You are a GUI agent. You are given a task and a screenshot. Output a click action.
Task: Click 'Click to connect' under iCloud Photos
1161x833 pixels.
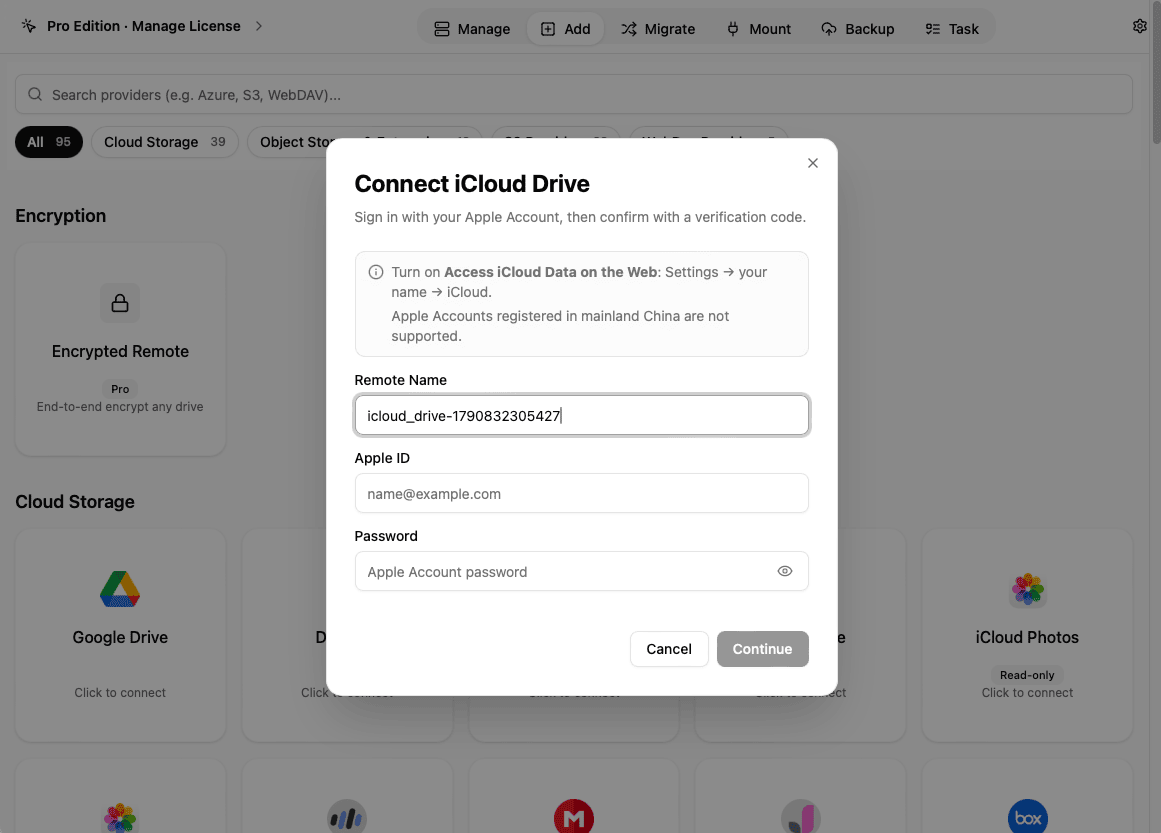tap(1027, 692)
